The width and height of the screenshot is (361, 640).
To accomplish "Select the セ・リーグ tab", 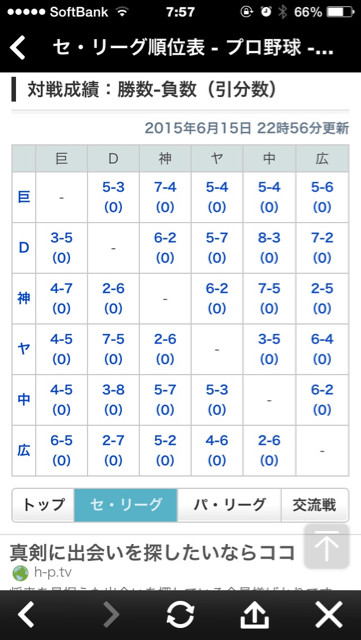I will (x=126, y=505).
